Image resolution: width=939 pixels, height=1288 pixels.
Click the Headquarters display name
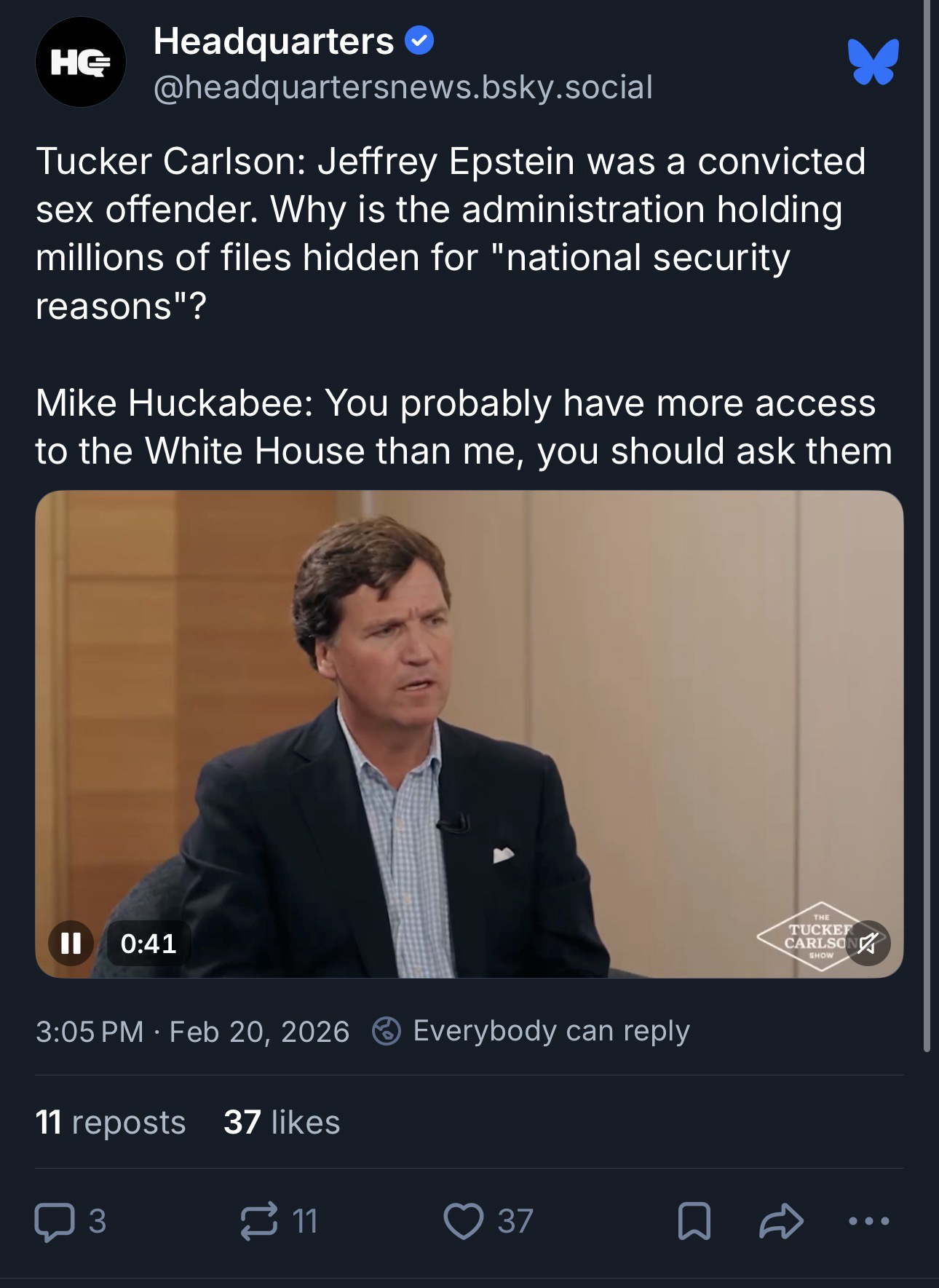coord(274,41)
